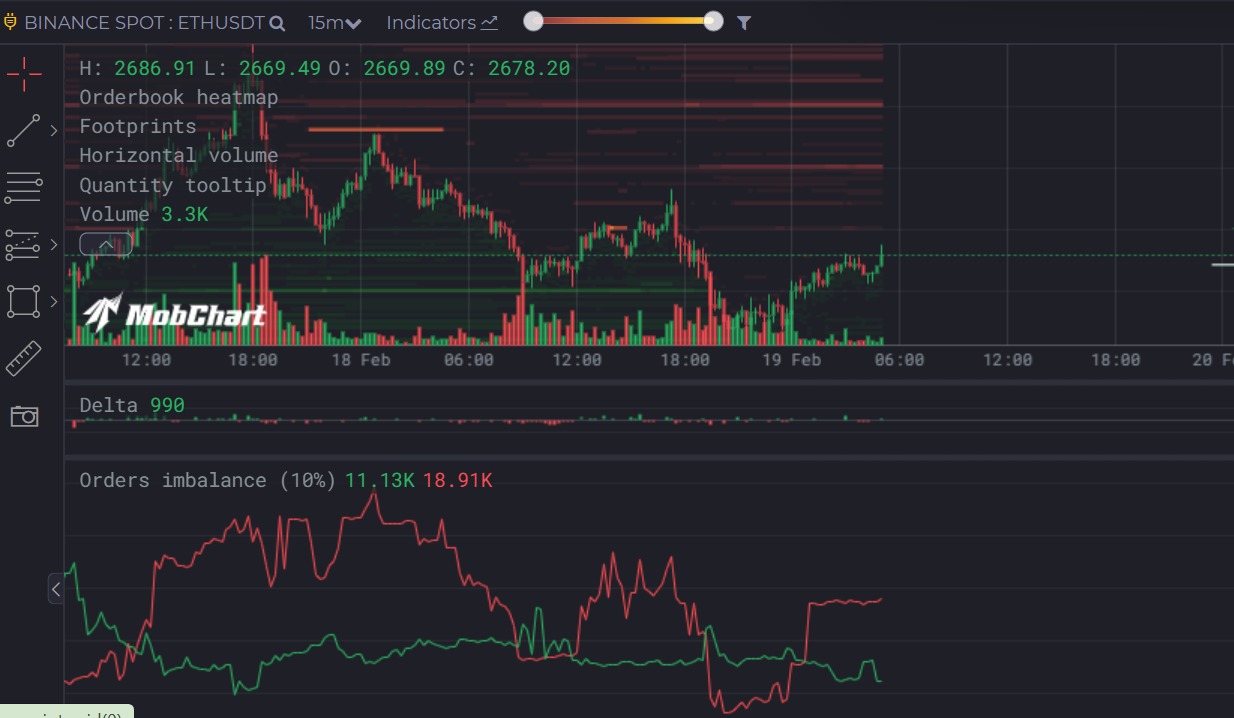The width and height of the screenshot is (1234, 718).
Task: Click the heatmap filter funnel icon
Action: pyautogui.click(x=744, y=22)
